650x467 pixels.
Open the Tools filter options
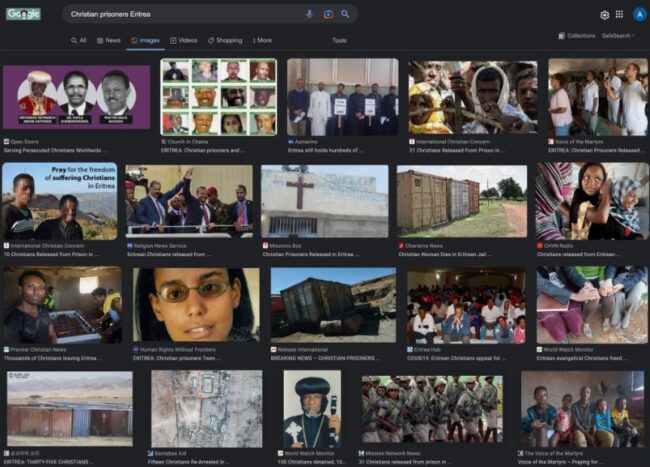339,40
